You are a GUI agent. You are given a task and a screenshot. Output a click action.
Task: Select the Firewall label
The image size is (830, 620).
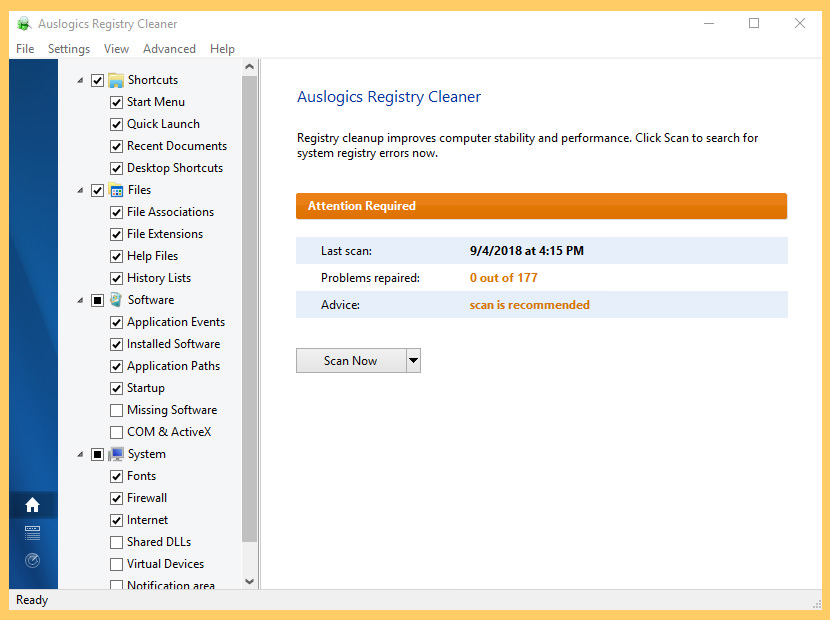click(x=147, y=498)
